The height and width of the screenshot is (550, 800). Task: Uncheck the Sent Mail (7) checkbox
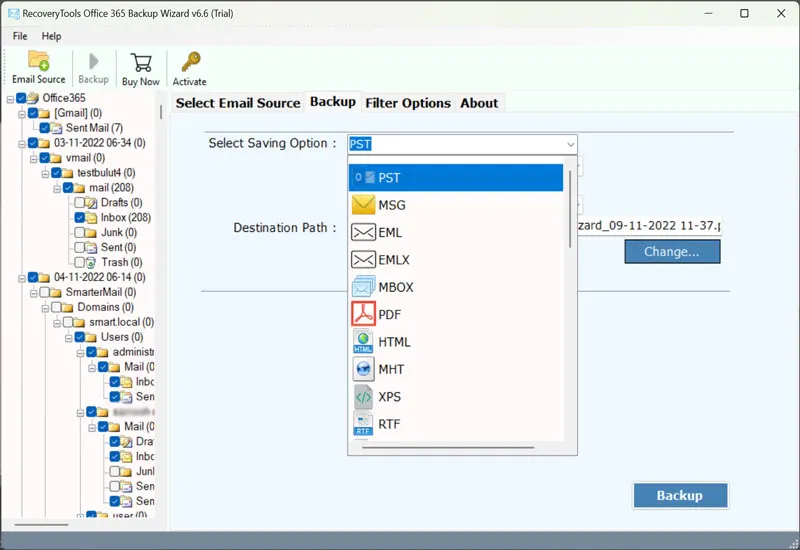tap(45, 128)
